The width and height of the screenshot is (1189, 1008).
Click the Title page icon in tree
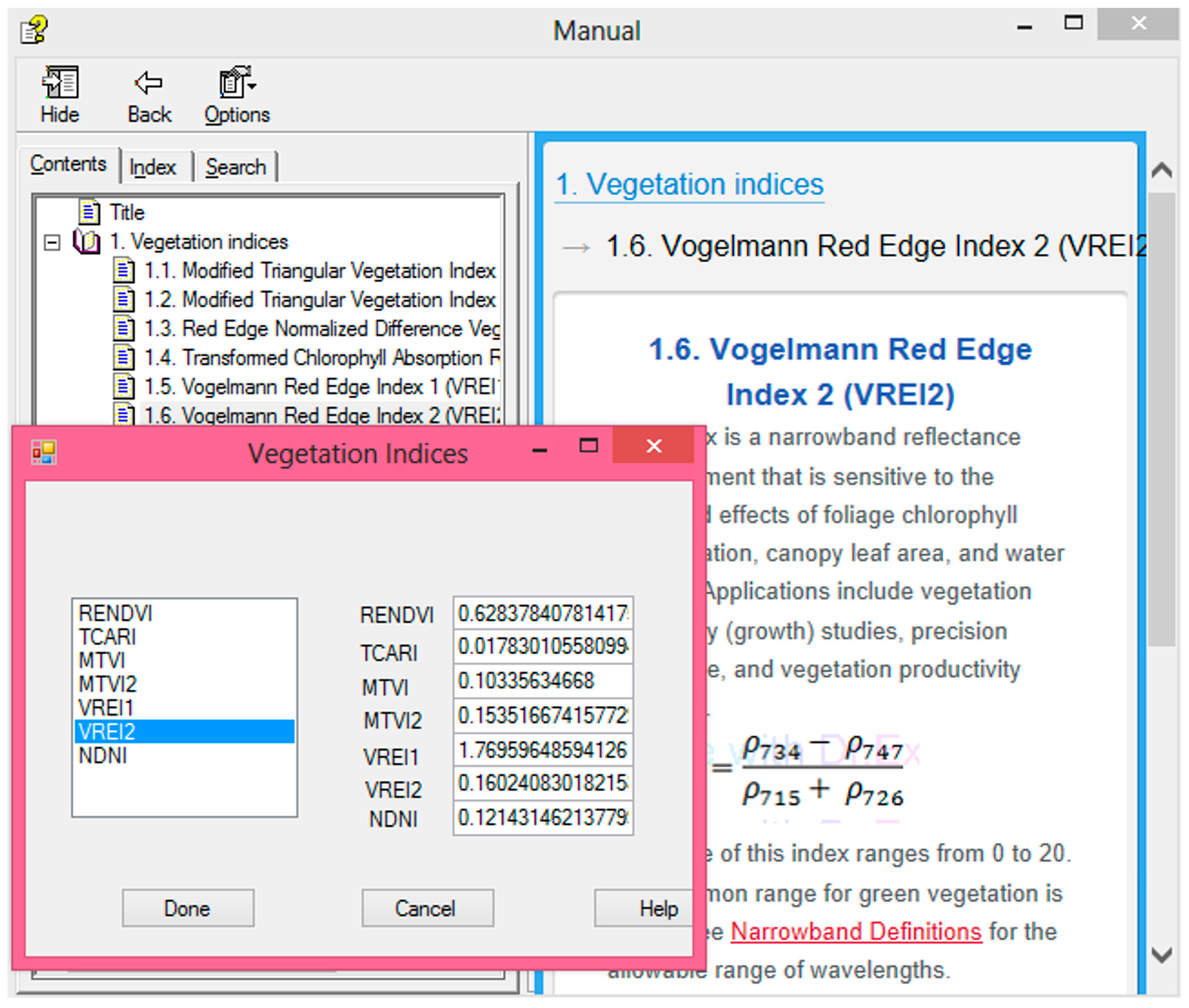89,212
